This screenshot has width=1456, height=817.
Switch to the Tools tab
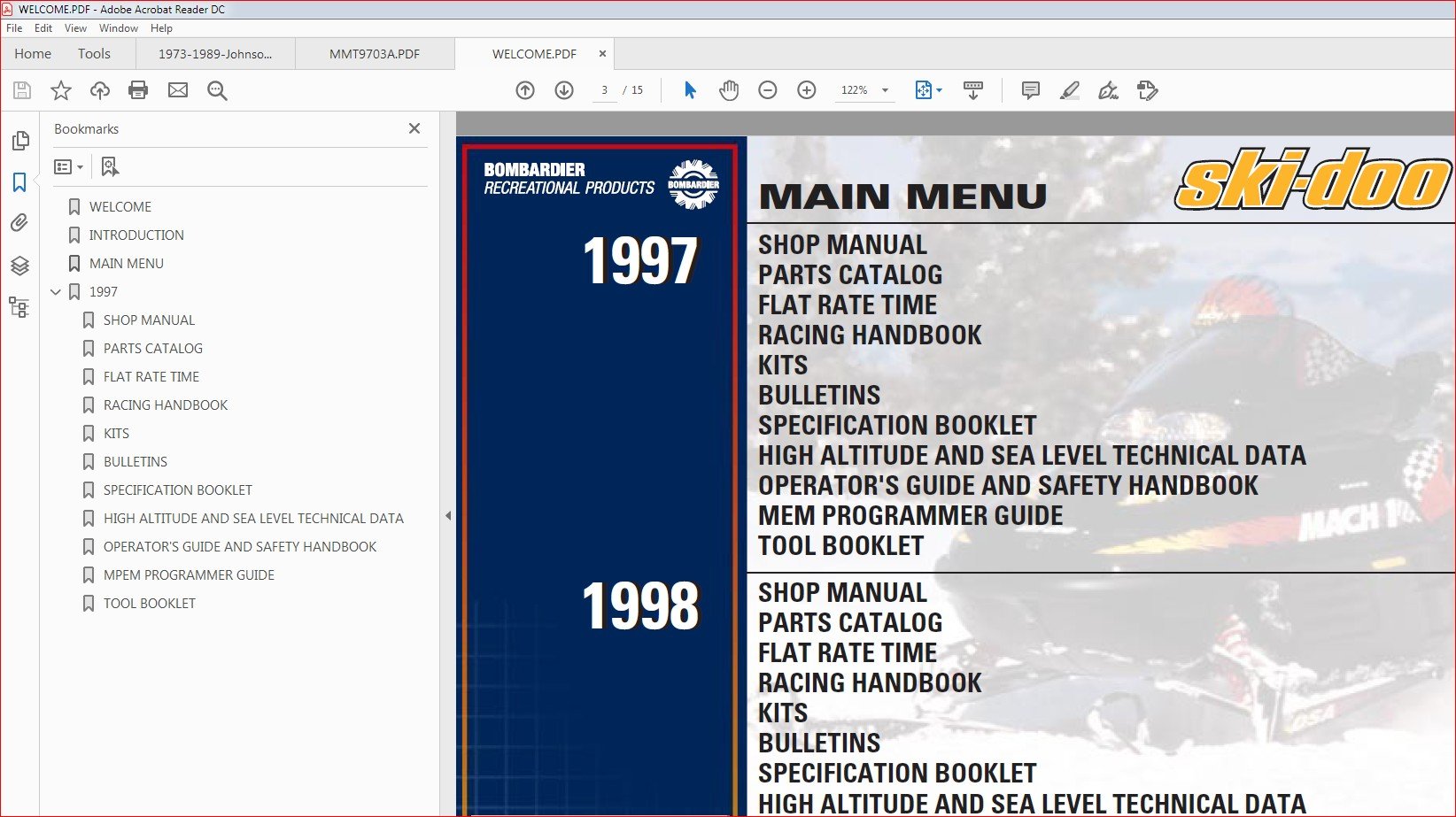(x=94, y=54)
